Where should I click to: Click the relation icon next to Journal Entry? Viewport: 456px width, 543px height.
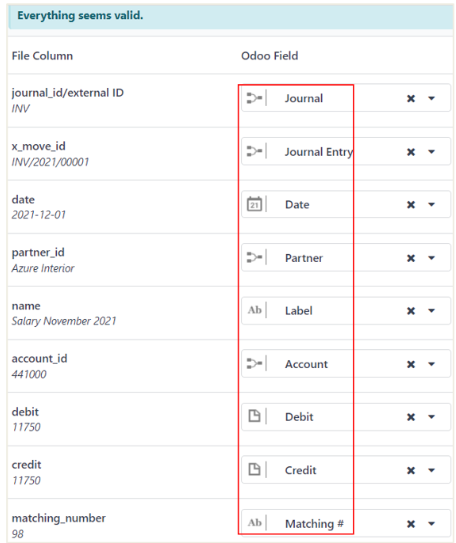pos(254,151)
